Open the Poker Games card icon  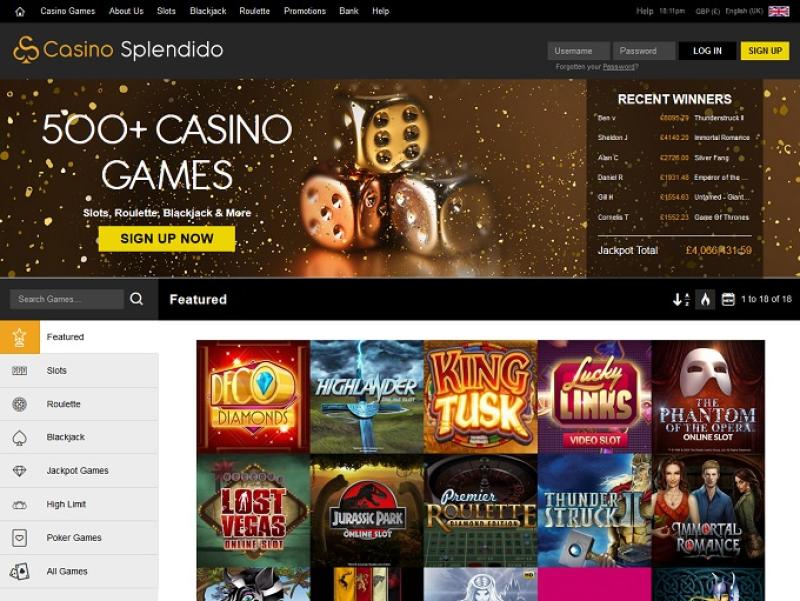click(19, 538)
